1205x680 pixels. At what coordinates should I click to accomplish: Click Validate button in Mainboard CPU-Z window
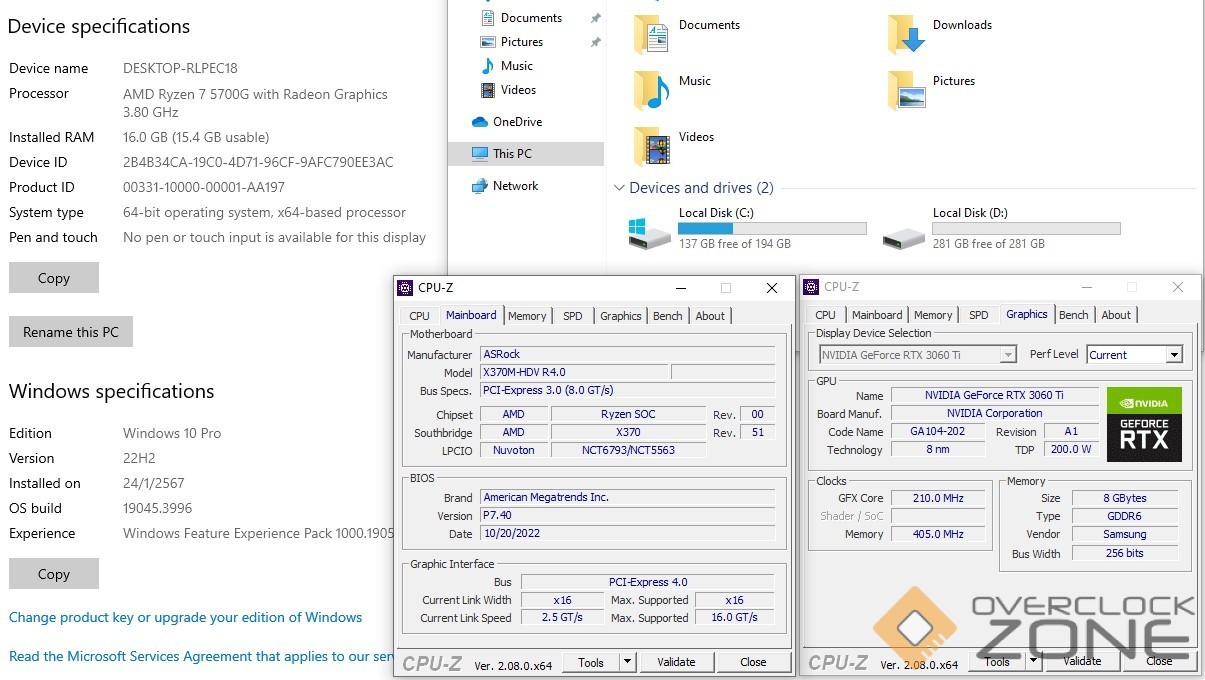(x=676, y=662)
